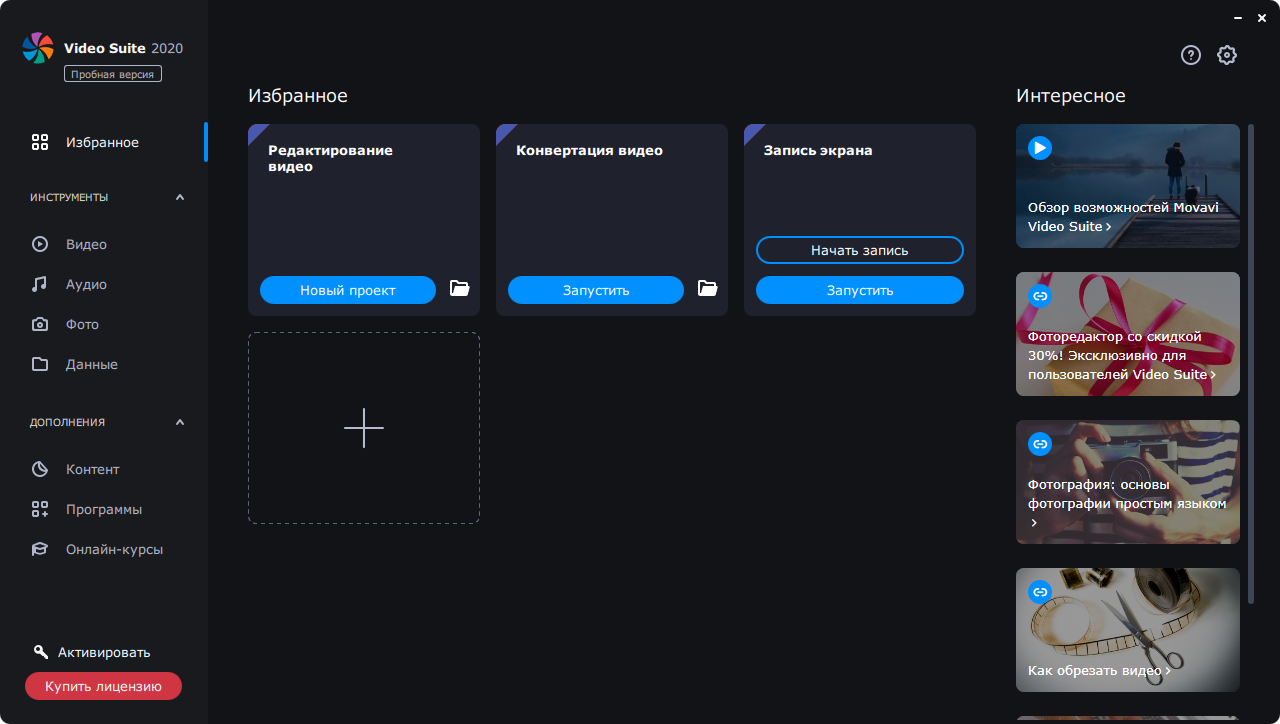The image size is (1280, 724).
Task: Click the plus icon to add a favorite
Action: tap(364, 428)
